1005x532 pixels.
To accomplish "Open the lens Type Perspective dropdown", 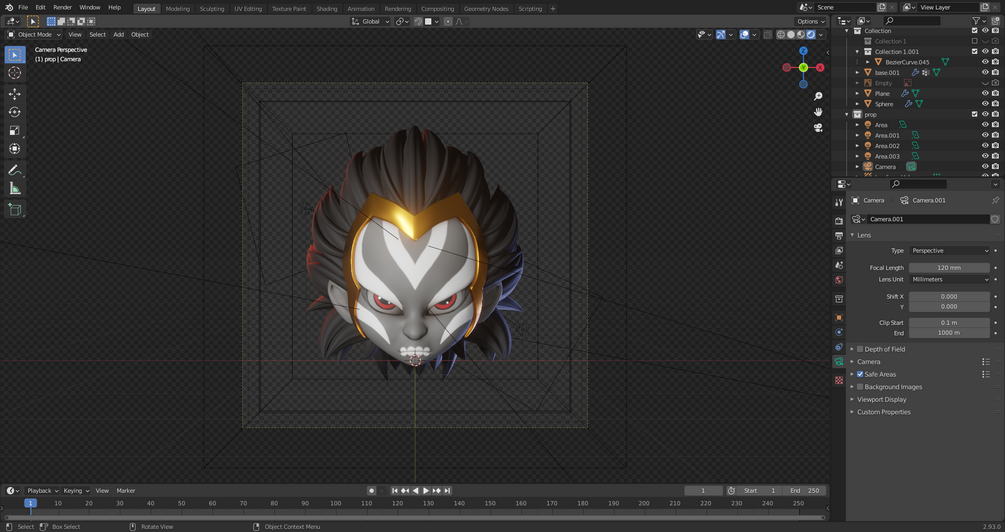I will (x=949, y=251).
